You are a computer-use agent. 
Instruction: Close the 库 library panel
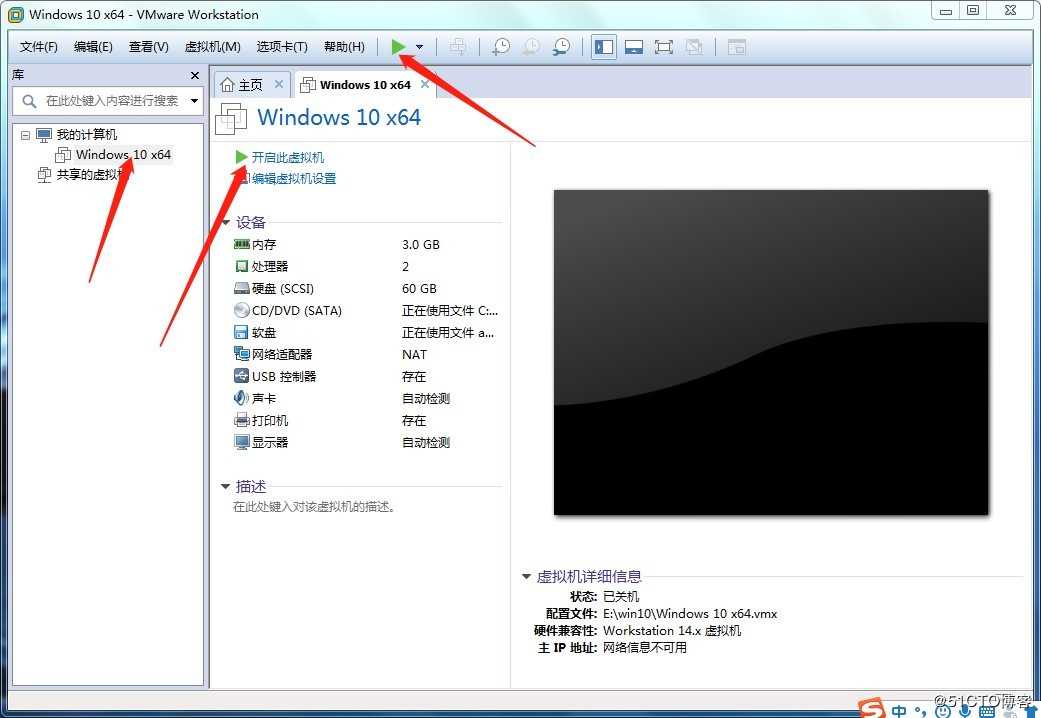click(x=195, y=75)
